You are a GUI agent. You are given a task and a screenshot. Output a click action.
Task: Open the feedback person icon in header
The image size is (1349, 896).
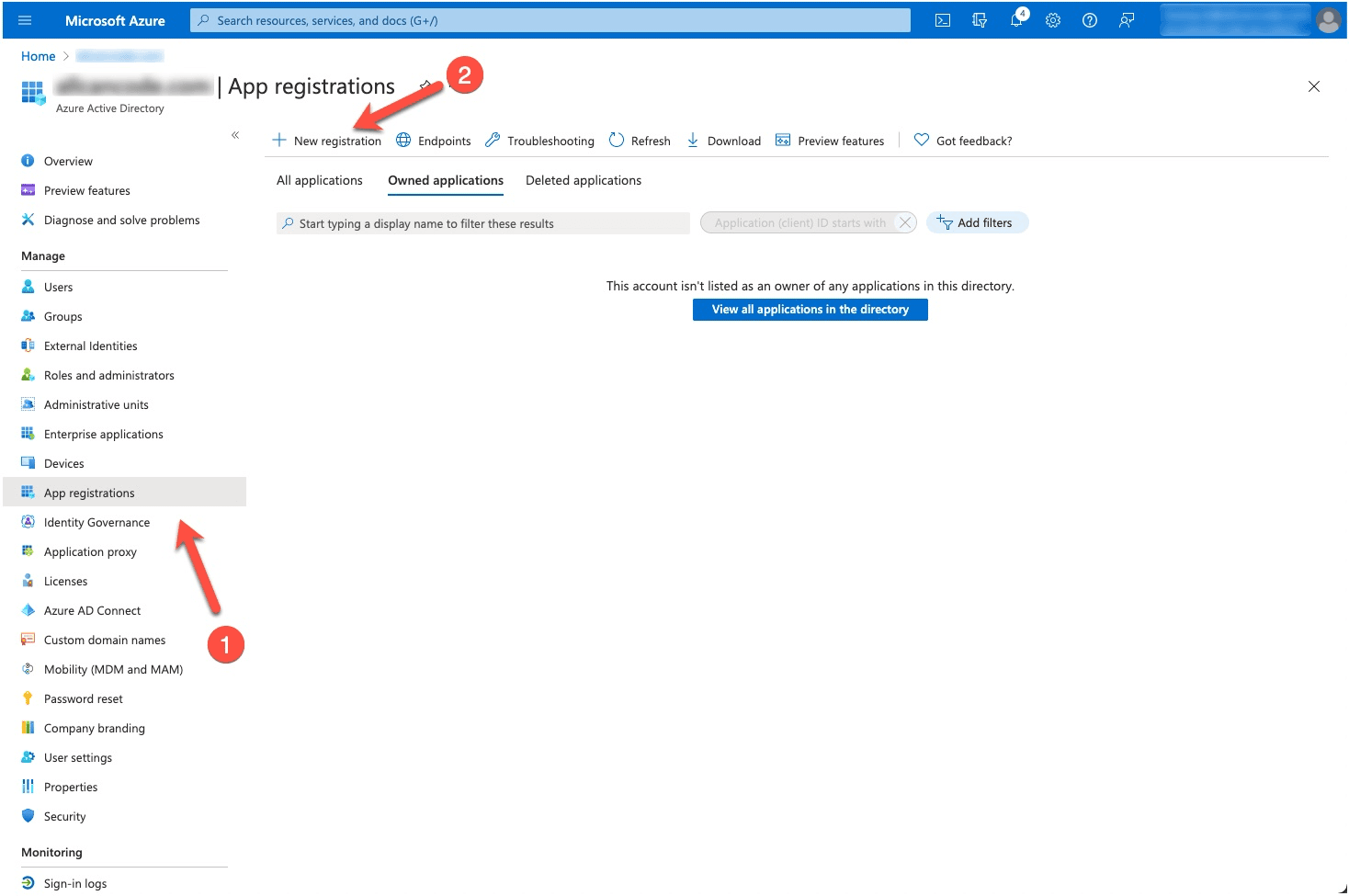point(1127,20)
